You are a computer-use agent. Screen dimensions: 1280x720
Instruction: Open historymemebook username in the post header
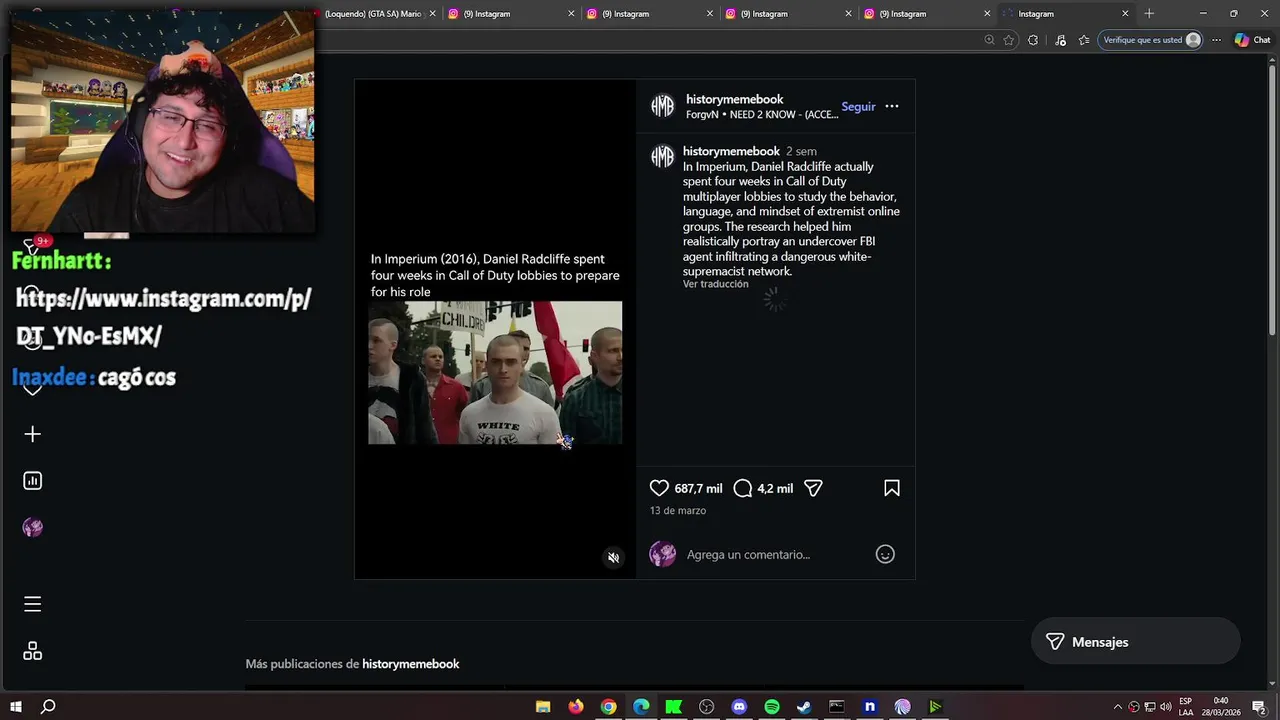[734, 99]
